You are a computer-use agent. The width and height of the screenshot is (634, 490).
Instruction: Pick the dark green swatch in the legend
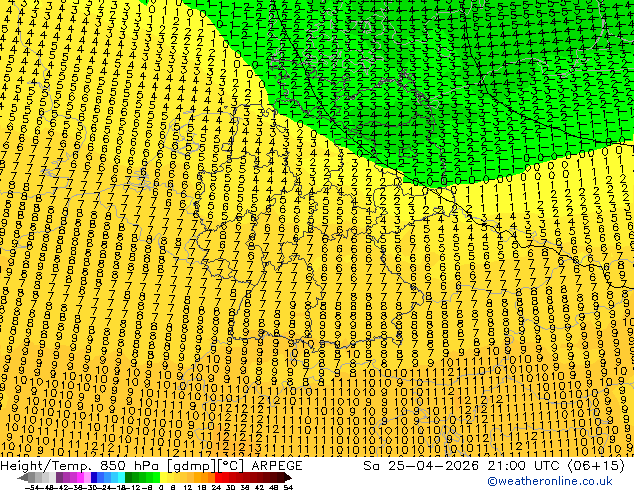pos(129,478)
